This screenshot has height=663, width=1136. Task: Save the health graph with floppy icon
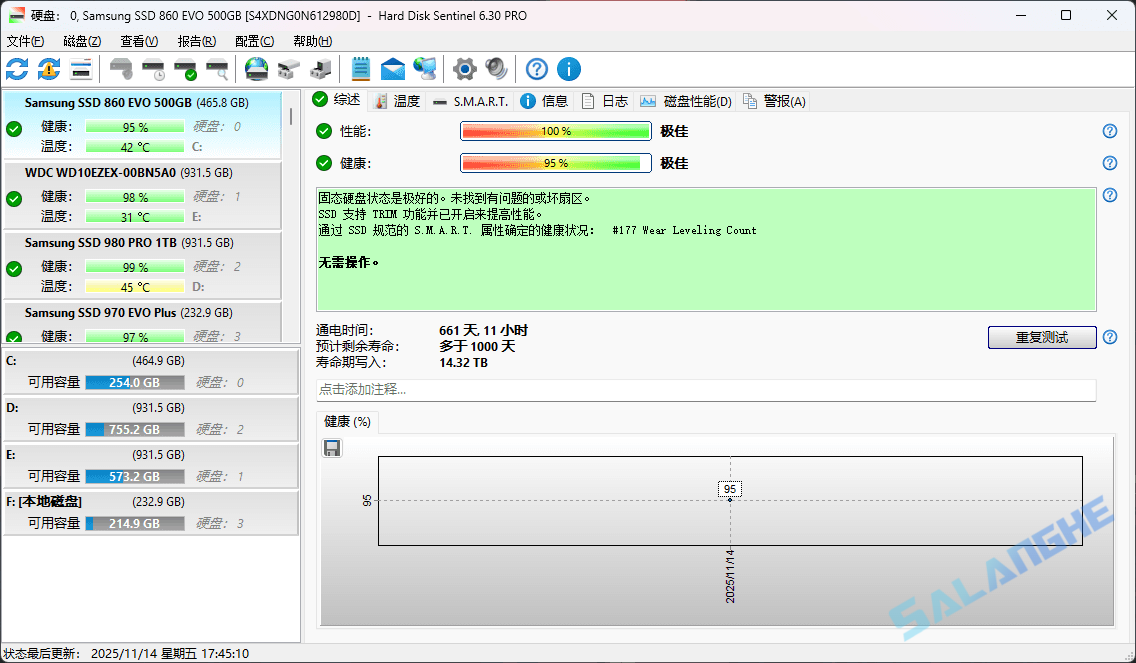331,448
